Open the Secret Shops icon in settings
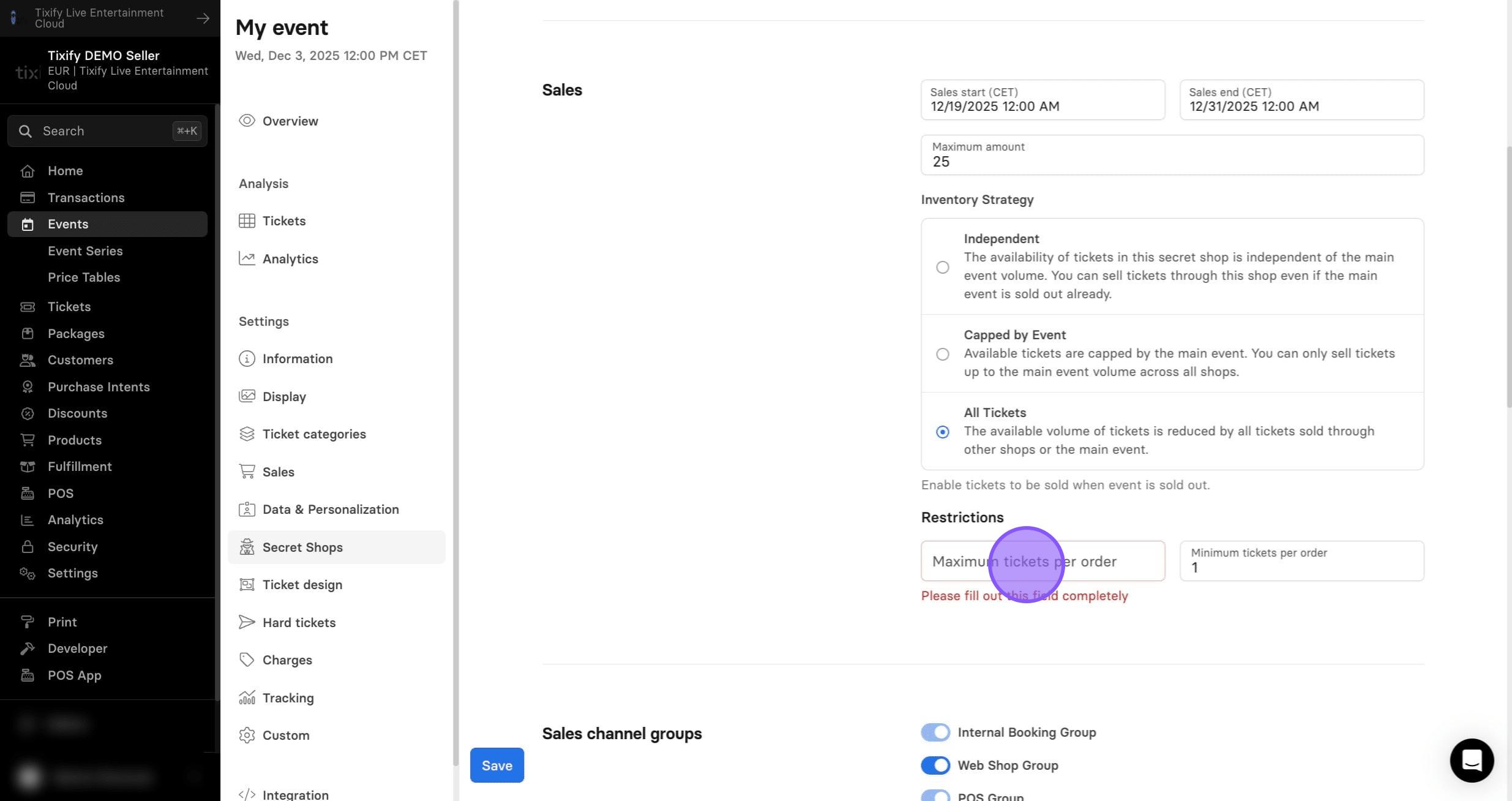 (x=247, y=547)
